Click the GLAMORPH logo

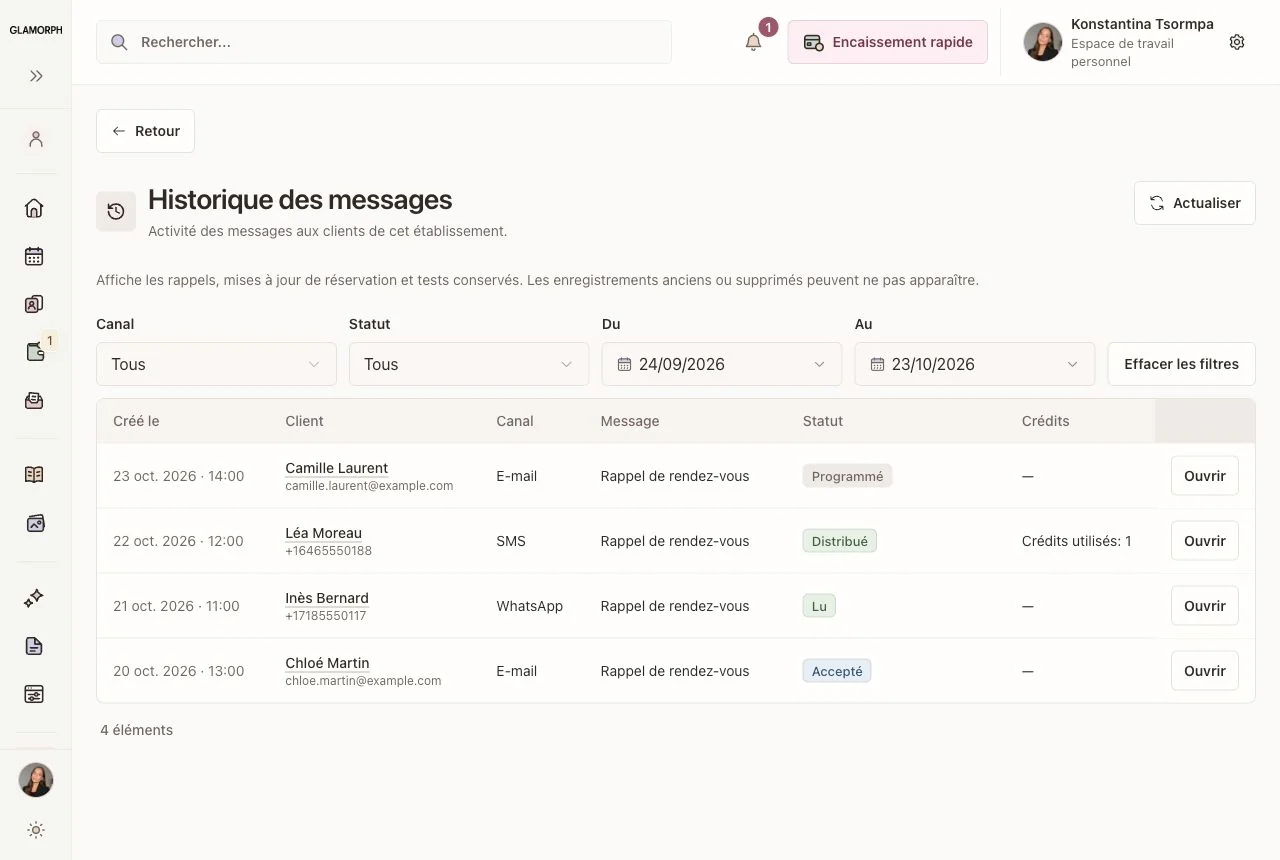click(x=36, y=30)
